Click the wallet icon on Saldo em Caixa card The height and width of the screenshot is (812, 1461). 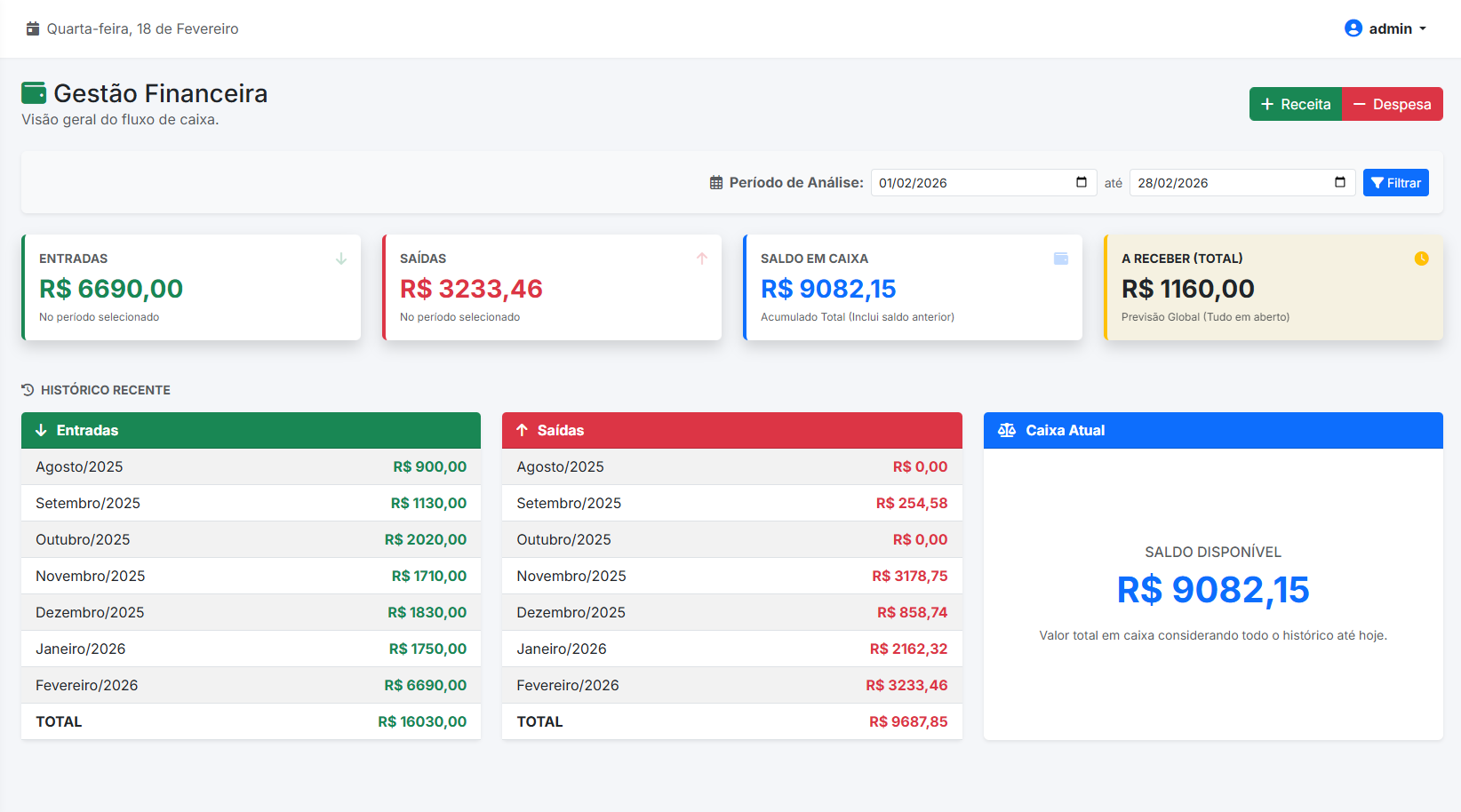pos(1061,259)
